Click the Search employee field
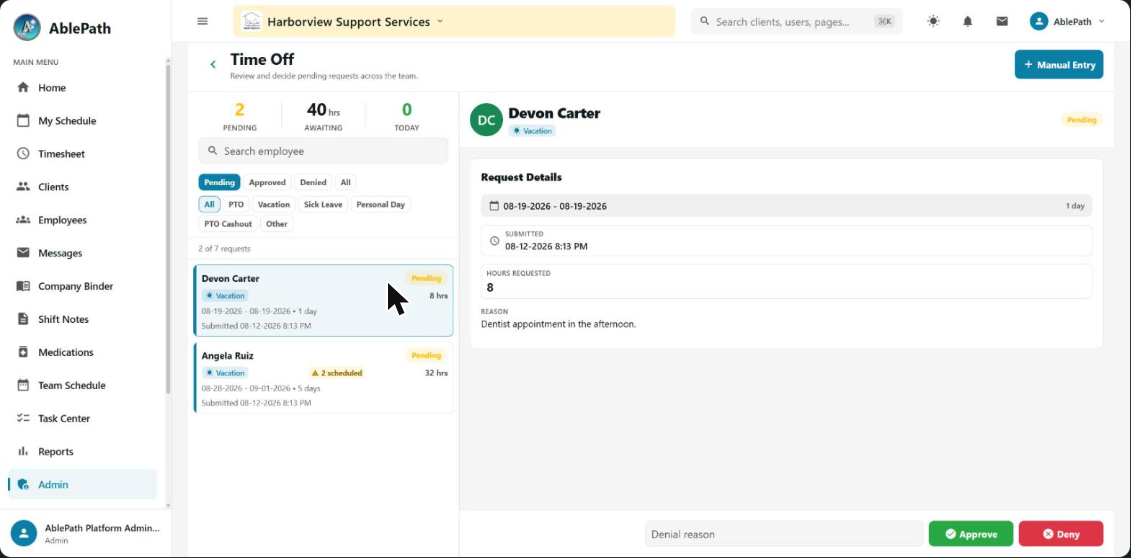1131x558 pixels. pyautogui.click(x=323, y=151)
